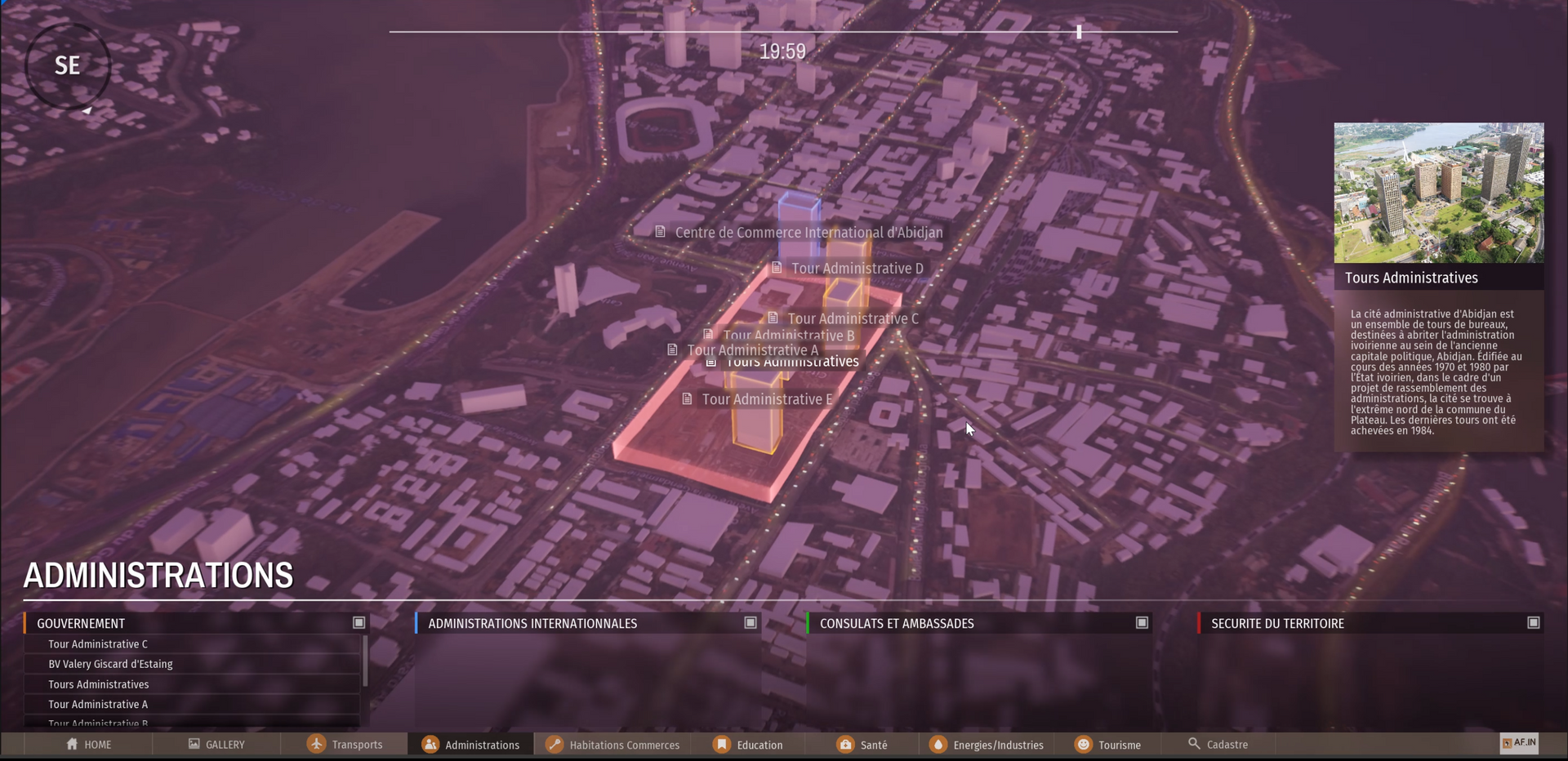Screen dimensions: 1568x761
Task: Click document icon beside Tour Administrative C map label
Action: (773, 318)
